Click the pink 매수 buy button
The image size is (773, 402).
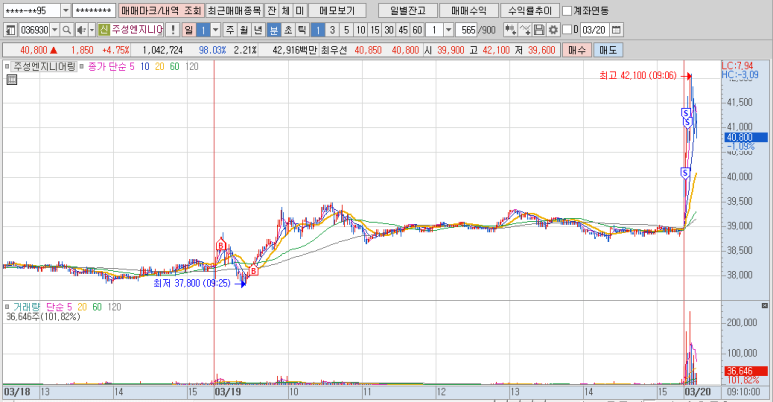[577, 50]
